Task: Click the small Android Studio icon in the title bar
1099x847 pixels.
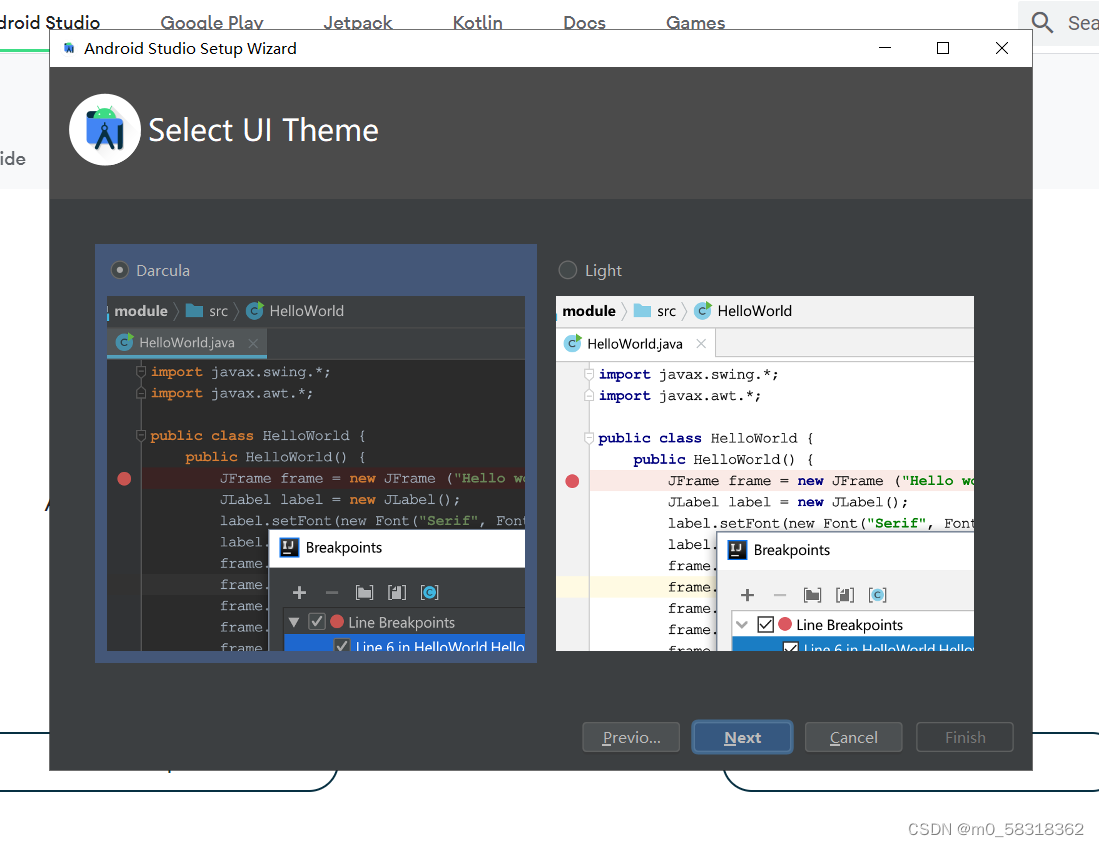Action: coord(69,48)
